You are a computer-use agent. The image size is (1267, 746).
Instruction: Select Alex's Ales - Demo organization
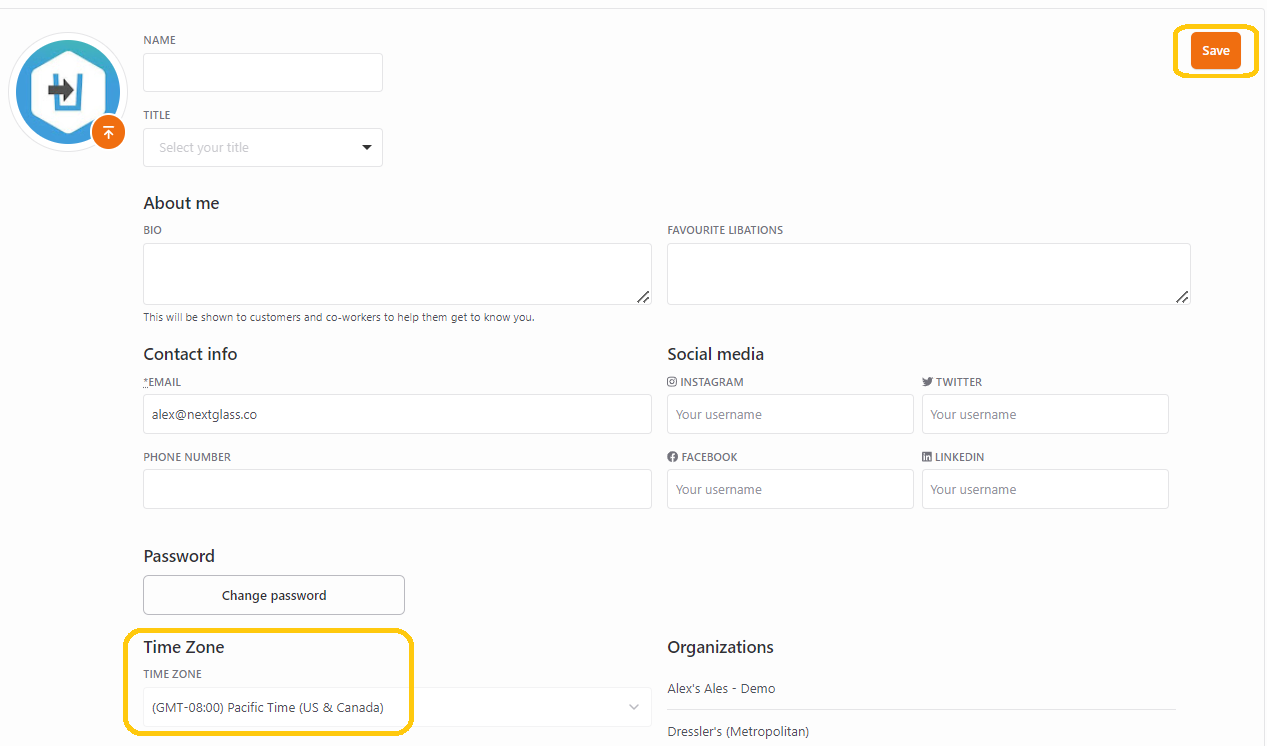(x=721, y=688)
